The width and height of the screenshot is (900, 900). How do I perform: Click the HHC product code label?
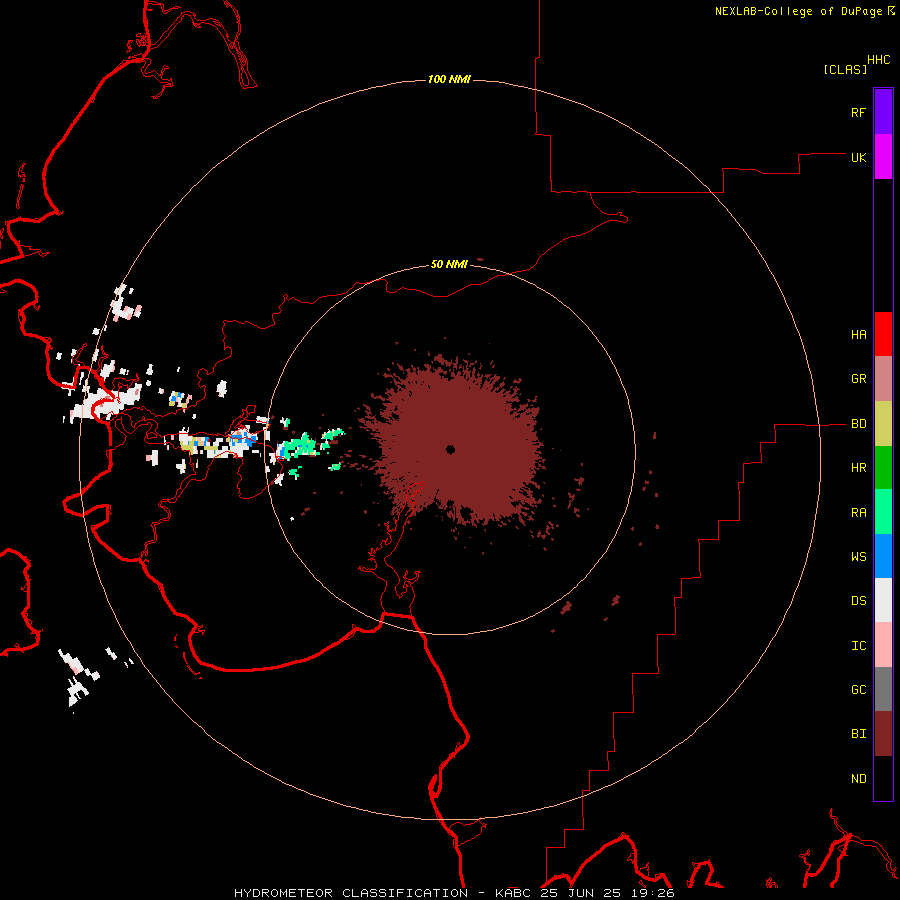[878, 59]
